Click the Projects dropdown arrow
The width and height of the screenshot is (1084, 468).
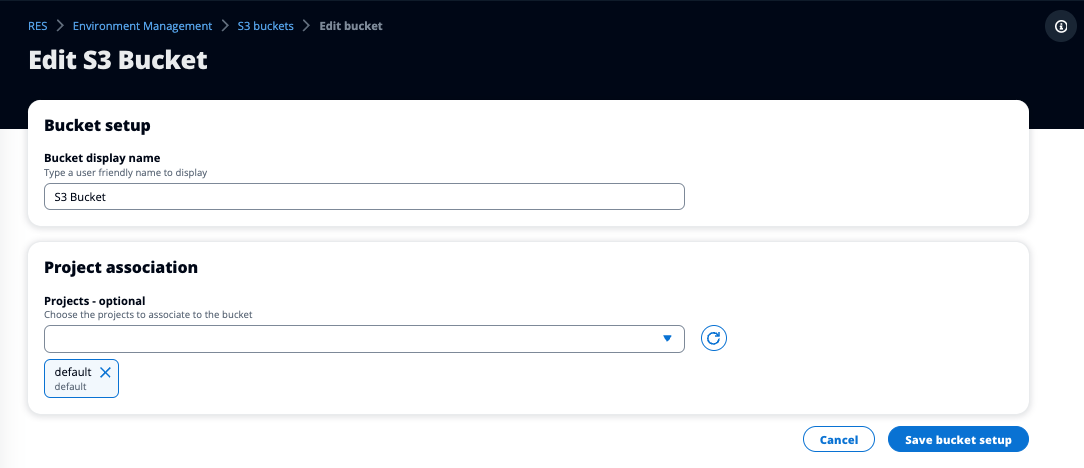tap(667, 339)
